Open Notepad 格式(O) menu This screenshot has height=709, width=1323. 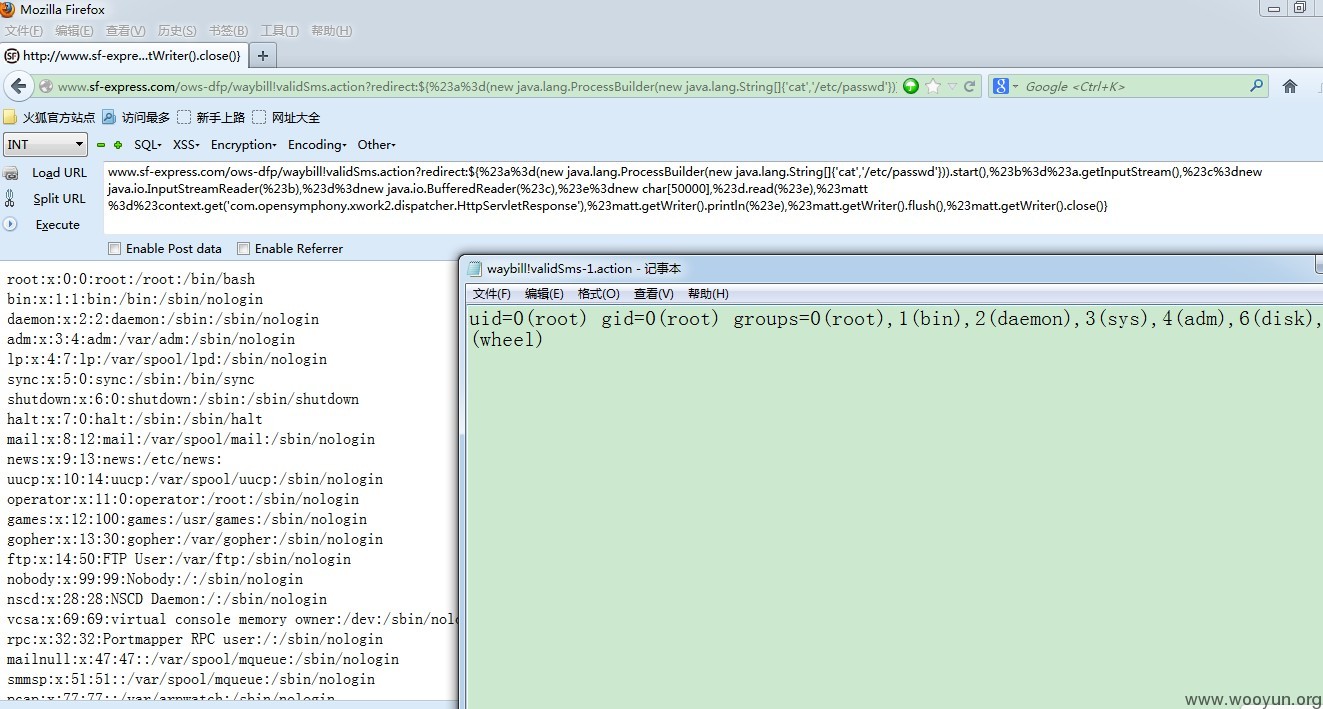[x=599, y=294]
